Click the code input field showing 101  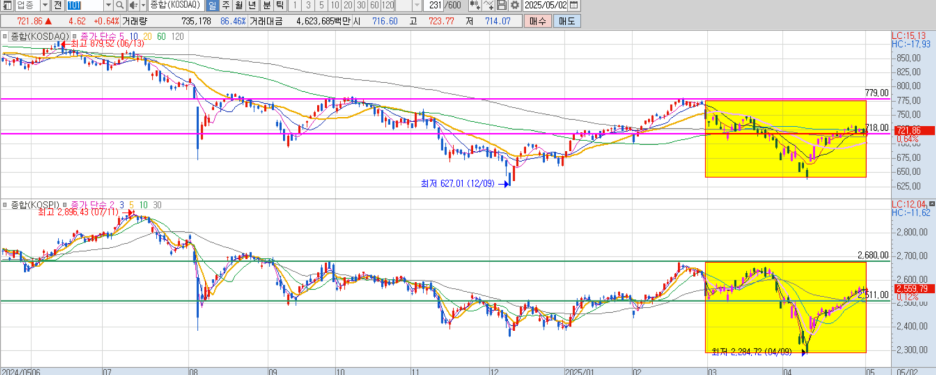[85, 5]
